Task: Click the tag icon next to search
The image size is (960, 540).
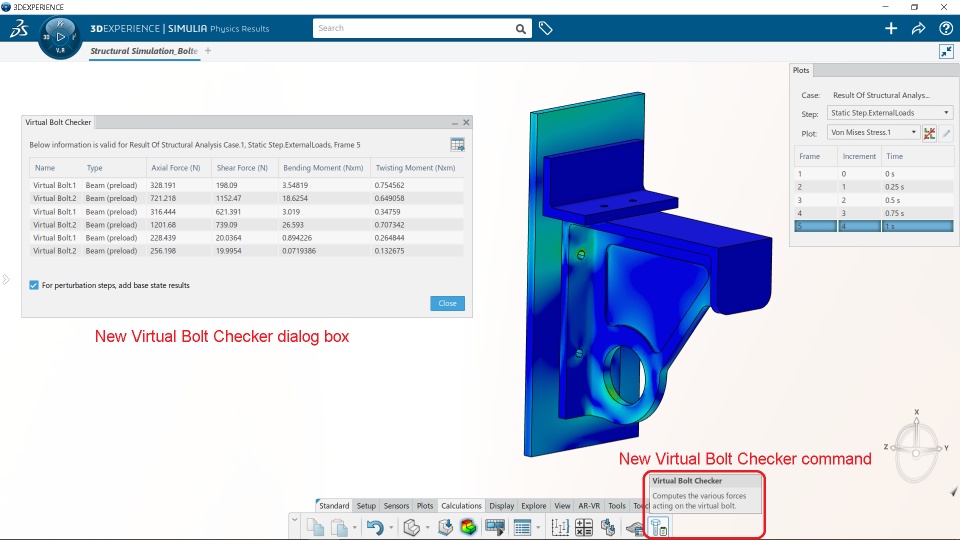Action: pyautogui.click(x=546, y=28)
